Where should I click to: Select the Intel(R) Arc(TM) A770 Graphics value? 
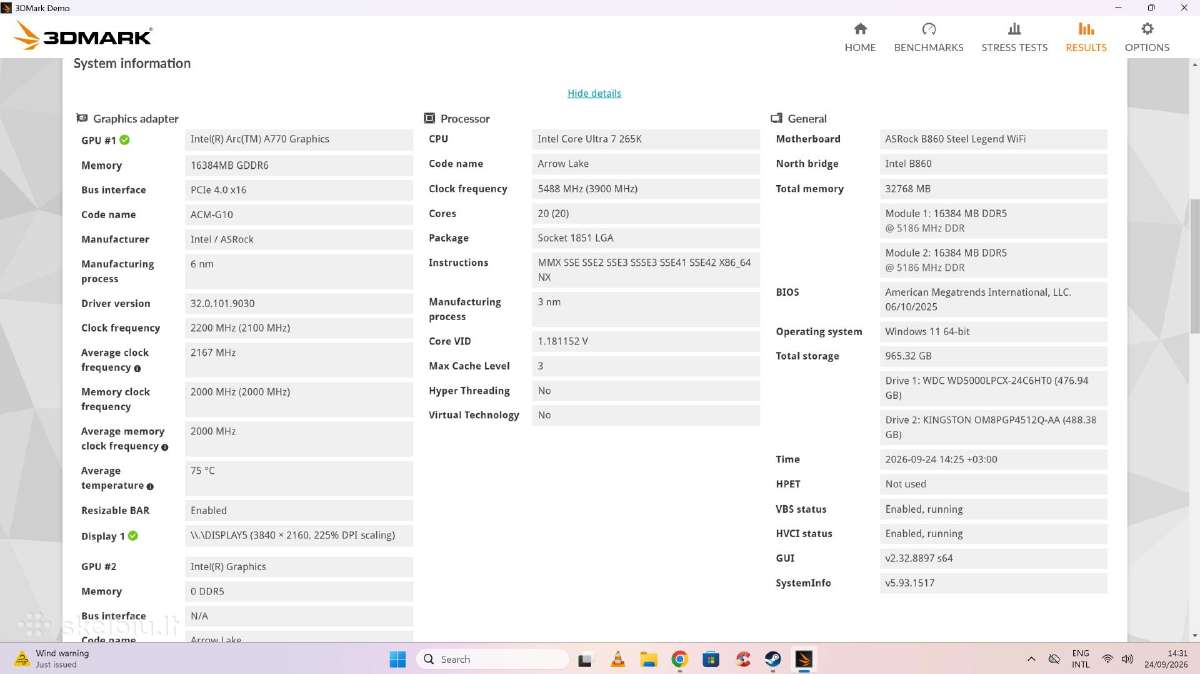(299, 139)
